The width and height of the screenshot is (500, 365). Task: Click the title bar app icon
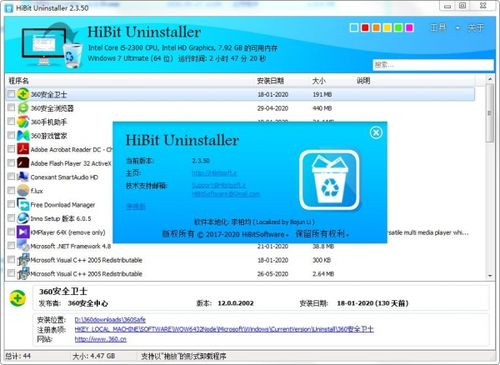9,8
